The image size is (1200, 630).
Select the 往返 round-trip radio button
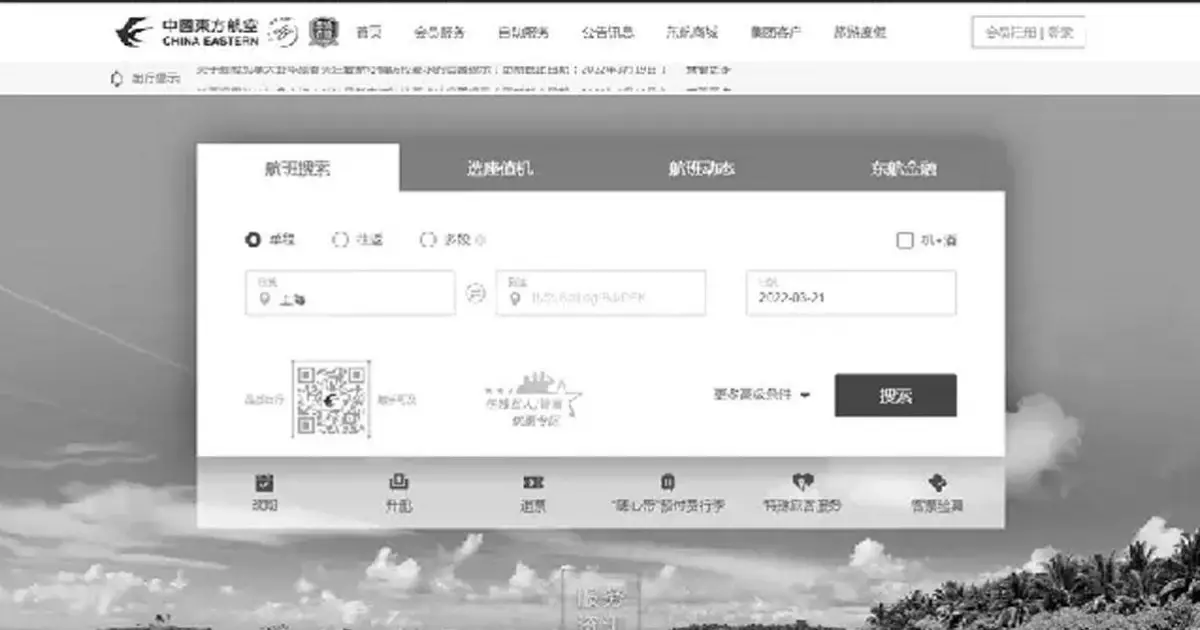340,240
